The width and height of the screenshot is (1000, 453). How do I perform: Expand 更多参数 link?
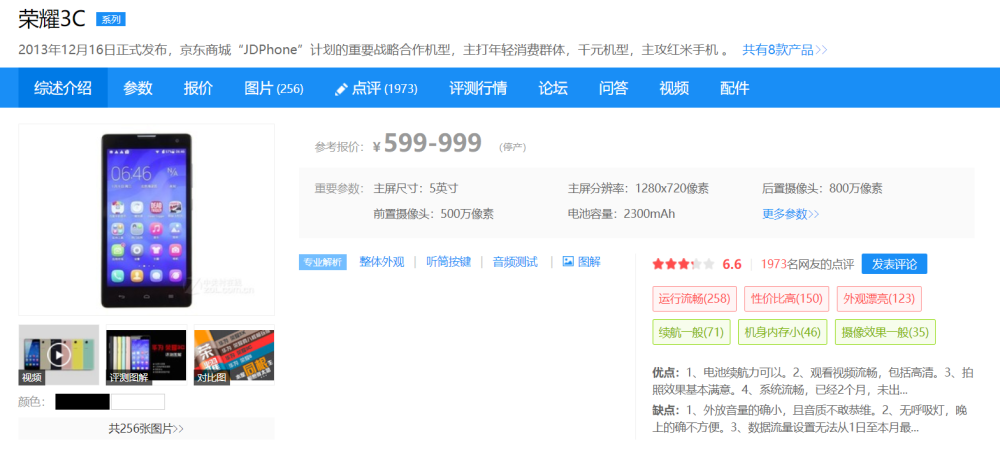point(791,214)
